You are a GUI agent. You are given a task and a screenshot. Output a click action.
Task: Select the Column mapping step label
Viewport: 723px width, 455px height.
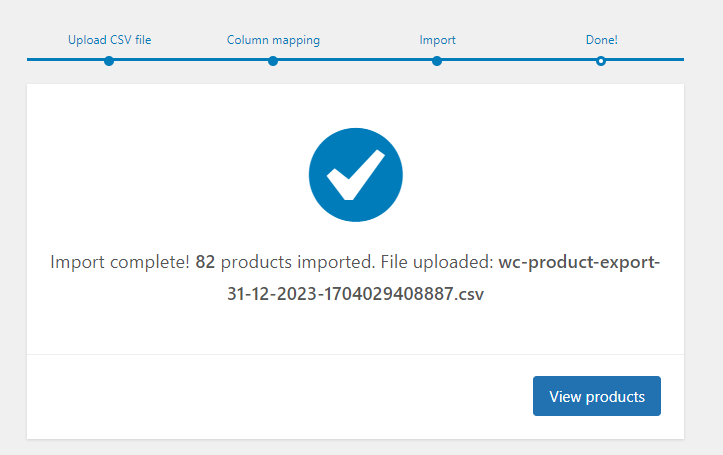(x=273, y=40)
